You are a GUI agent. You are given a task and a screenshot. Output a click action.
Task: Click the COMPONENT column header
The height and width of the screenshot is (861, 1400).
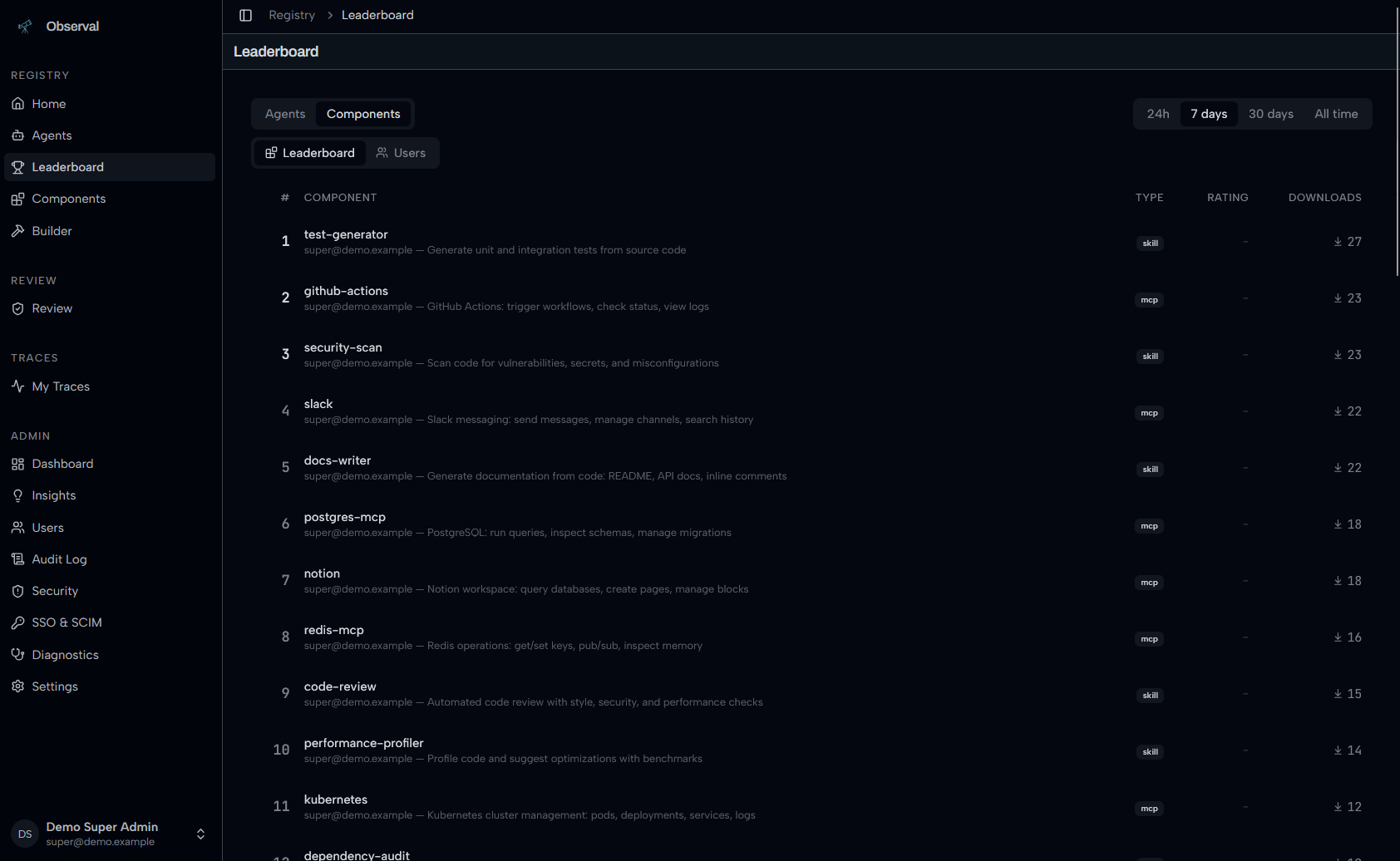pyautogui.click(x=340, y=198)
